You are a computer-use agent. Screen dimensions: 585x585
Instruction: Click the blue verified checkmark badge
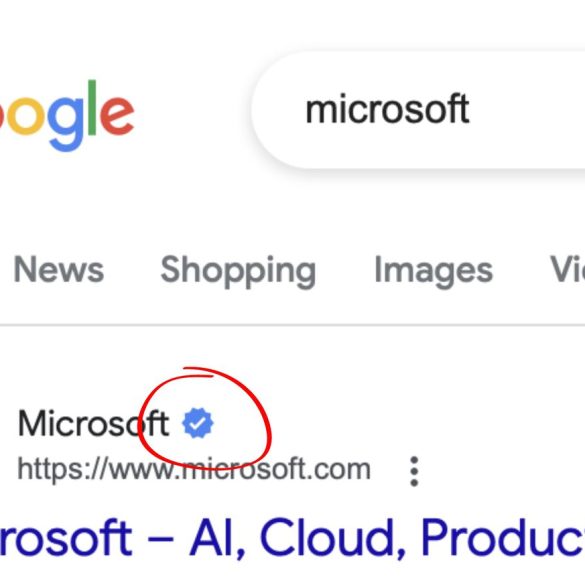pyautogui.click(x=198, y=423)
